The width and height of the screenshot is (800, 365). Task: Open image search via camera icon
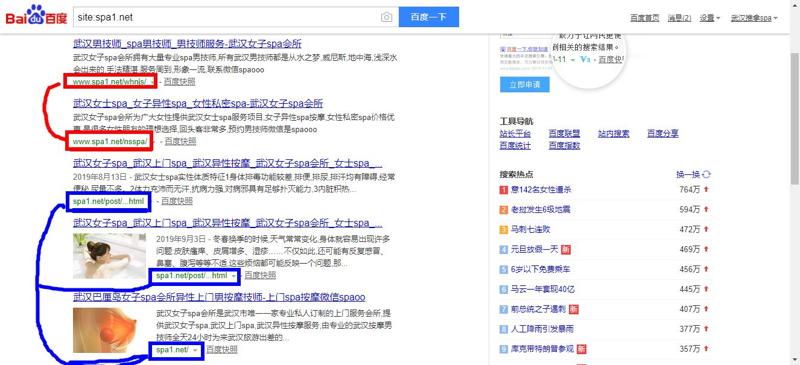point(387,17)
